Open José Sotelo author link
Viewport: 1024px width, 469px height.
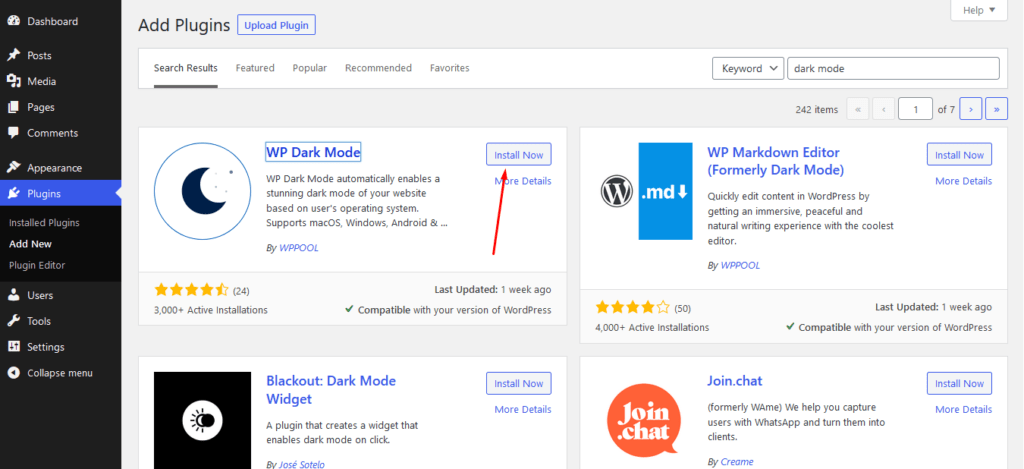click(302, 464)
